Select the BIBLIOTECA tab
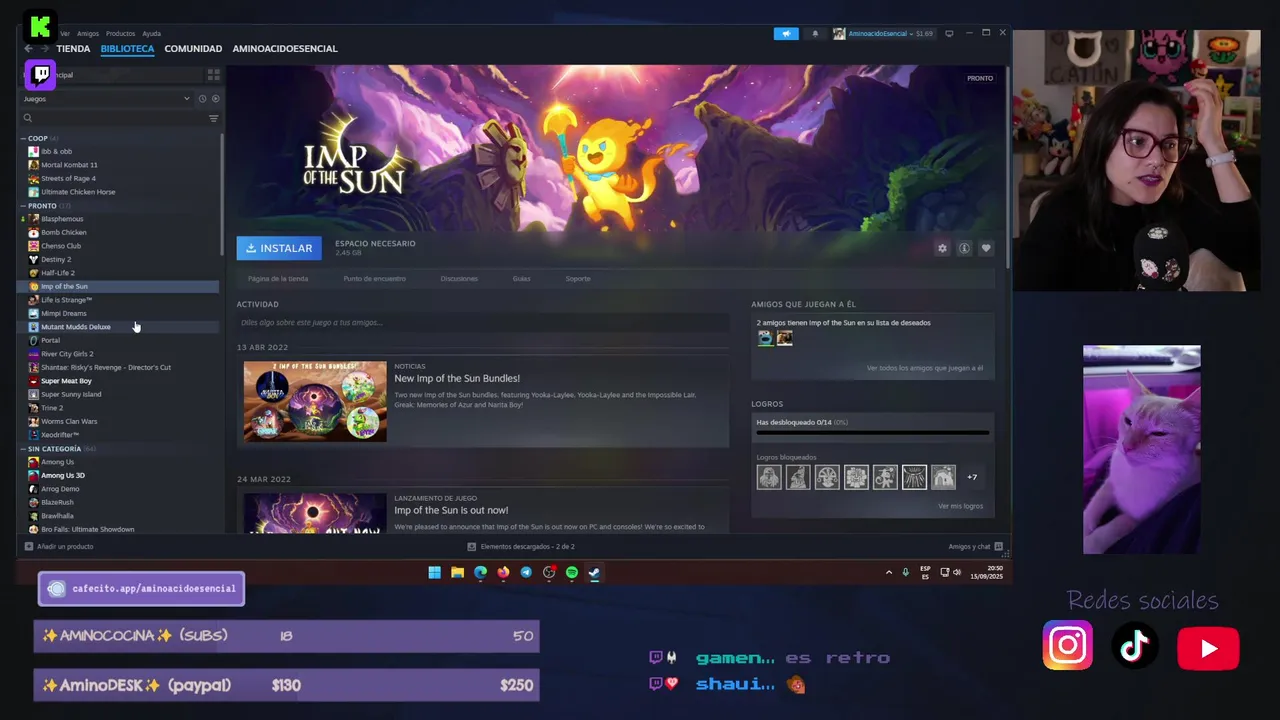Screen dimensions: 1280x720 point(127,48)
